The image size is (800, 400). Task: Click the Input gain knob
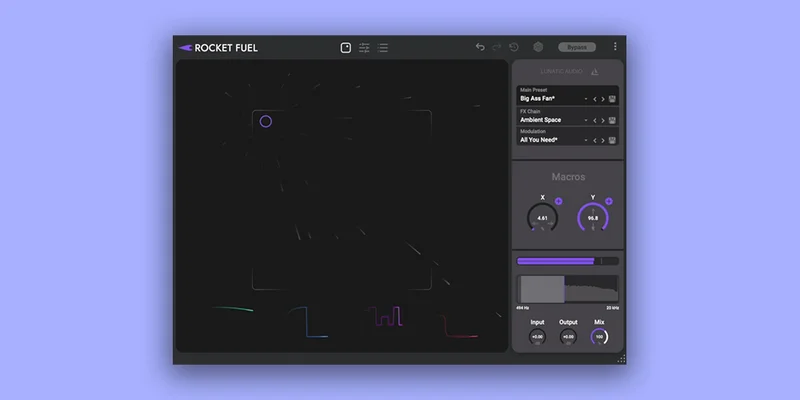[x=537, y=337]
